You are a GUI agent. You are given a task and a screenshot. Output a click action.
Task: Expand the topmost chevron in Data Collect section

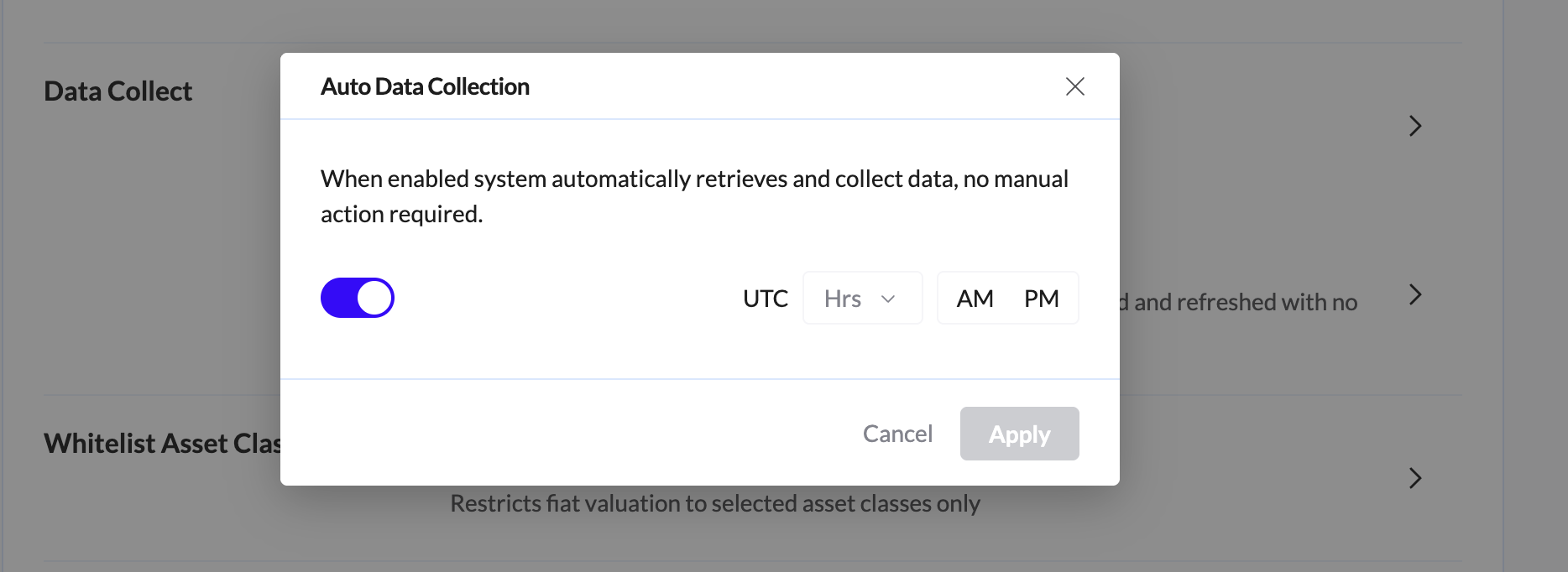pos(1415,126)
